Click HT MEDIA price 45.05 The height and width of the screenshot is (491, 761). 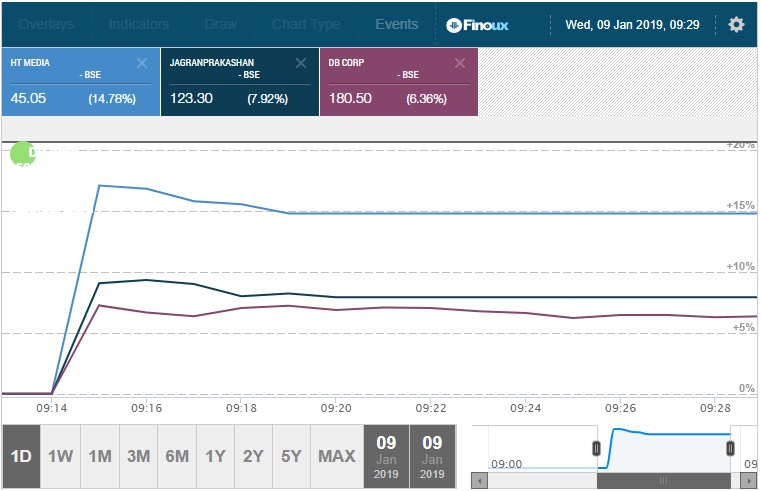coord(28,98)
